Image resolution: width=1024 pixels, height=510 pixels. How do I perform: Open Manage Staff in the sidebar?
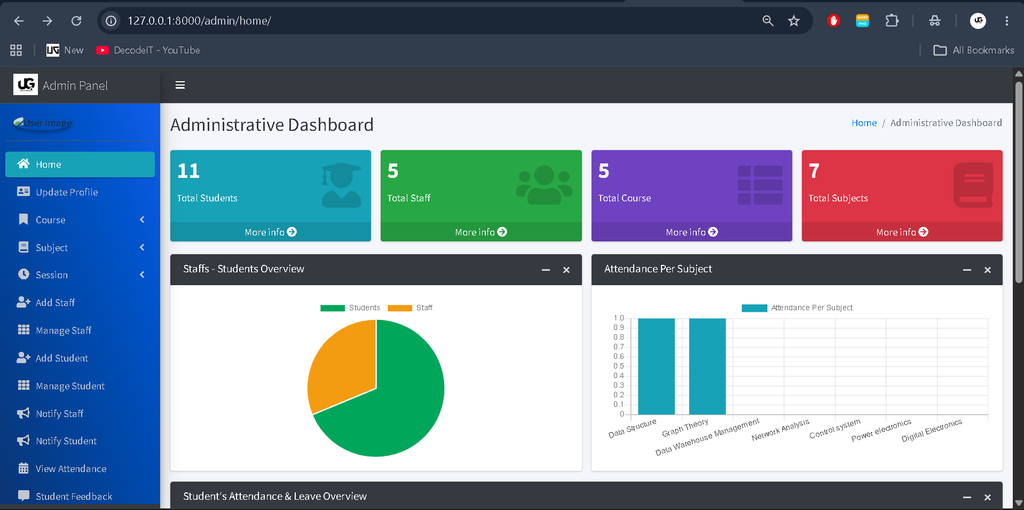point(80,330)
